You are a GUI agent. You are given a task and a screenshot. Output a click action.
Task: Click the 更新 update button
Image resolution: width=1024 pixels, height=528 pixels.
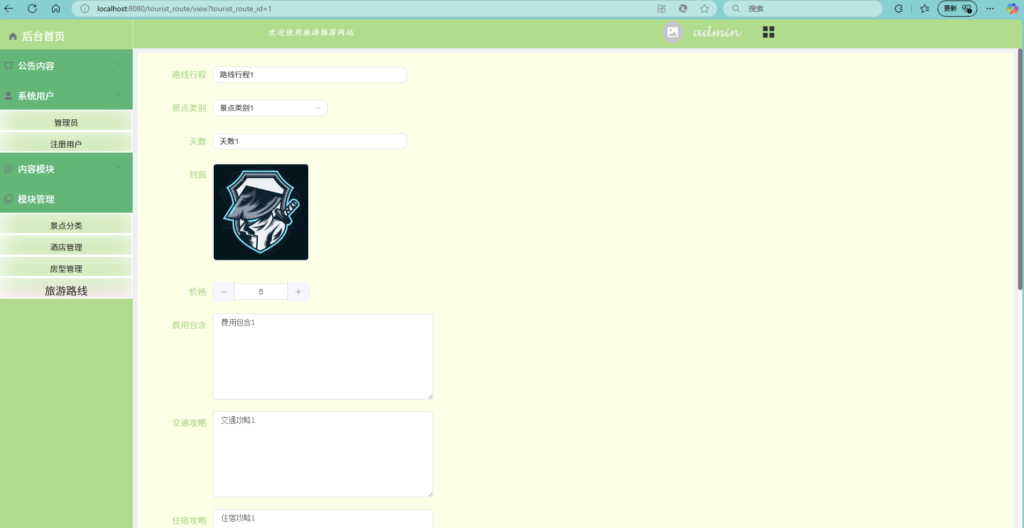pos(957,8)
